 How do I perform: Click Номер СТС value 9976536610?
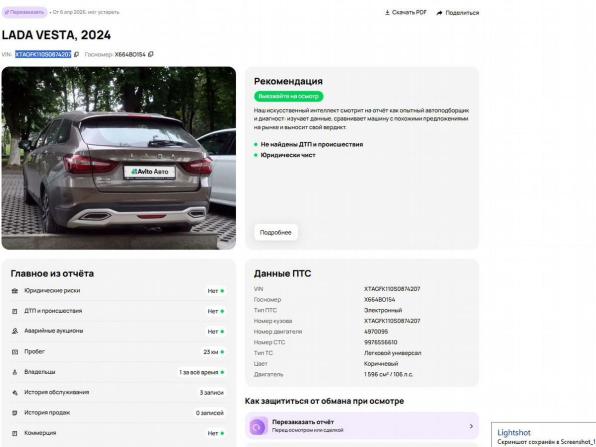[380, 342]
